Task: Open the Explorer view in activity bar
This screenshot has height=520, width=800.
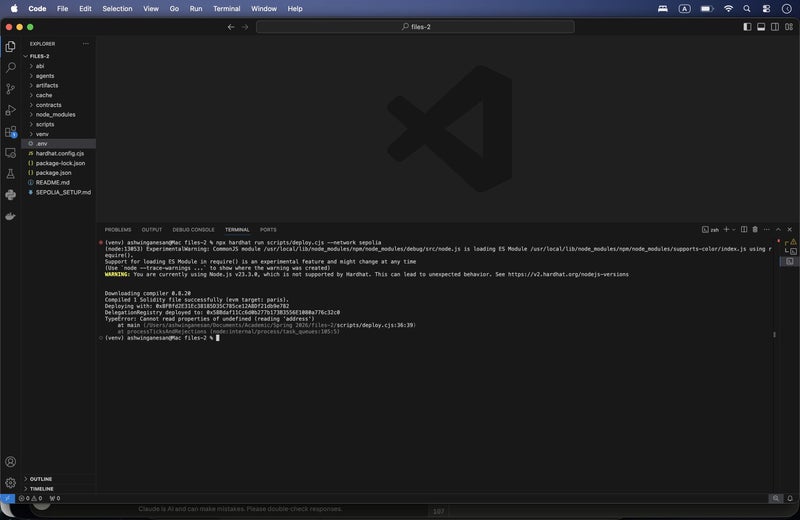Action: [10, 46]
